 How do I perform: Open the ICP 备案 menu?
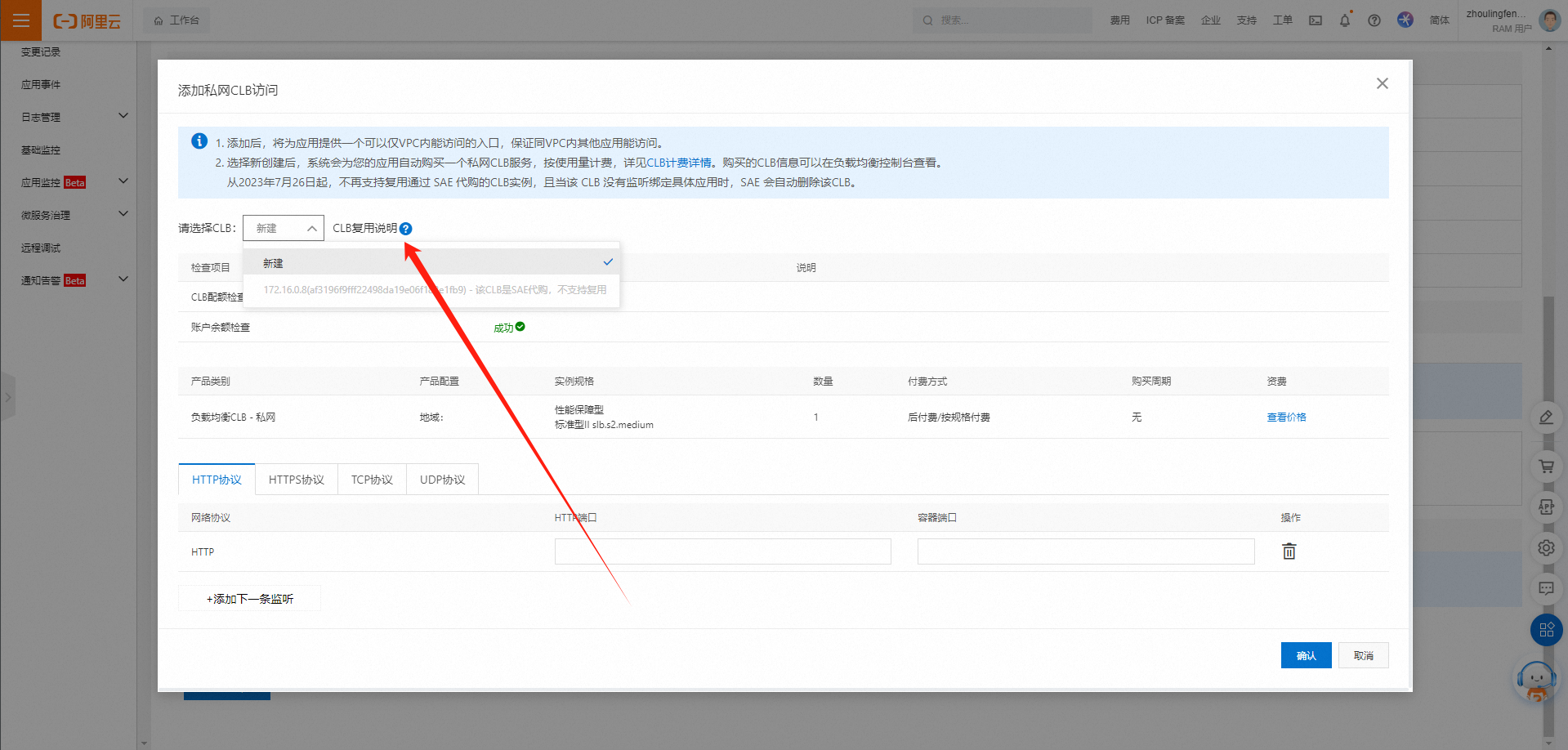click(1165, 20)
